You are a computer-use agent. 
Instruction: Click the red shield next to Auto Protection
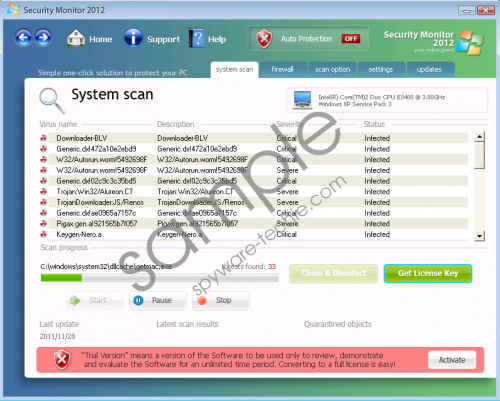click(264, 39)
